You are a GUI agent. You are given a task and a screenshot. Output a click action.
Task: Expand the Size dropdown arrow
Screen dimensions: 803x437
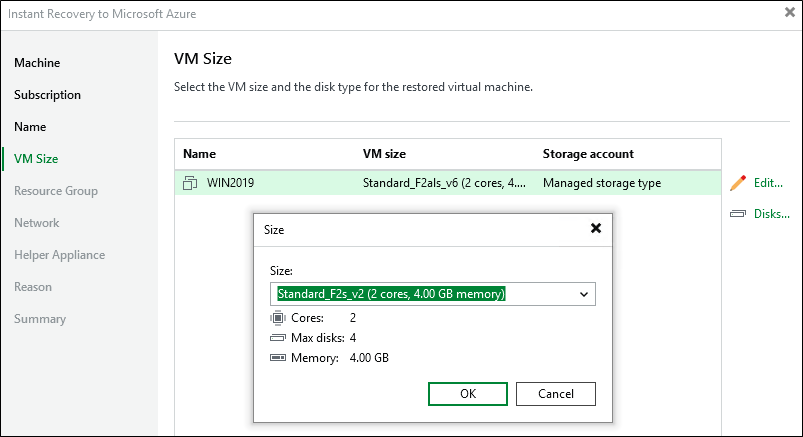[x=584, y=294]
